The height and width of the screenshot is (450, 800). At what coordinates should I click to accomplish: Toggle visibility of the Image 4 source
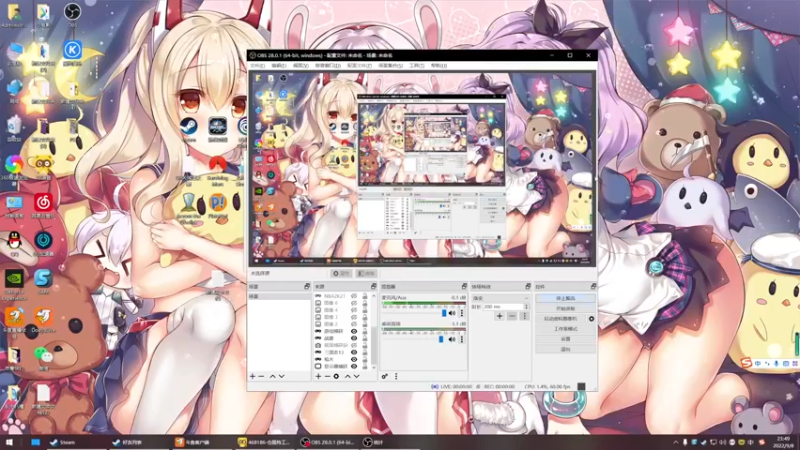354,310
